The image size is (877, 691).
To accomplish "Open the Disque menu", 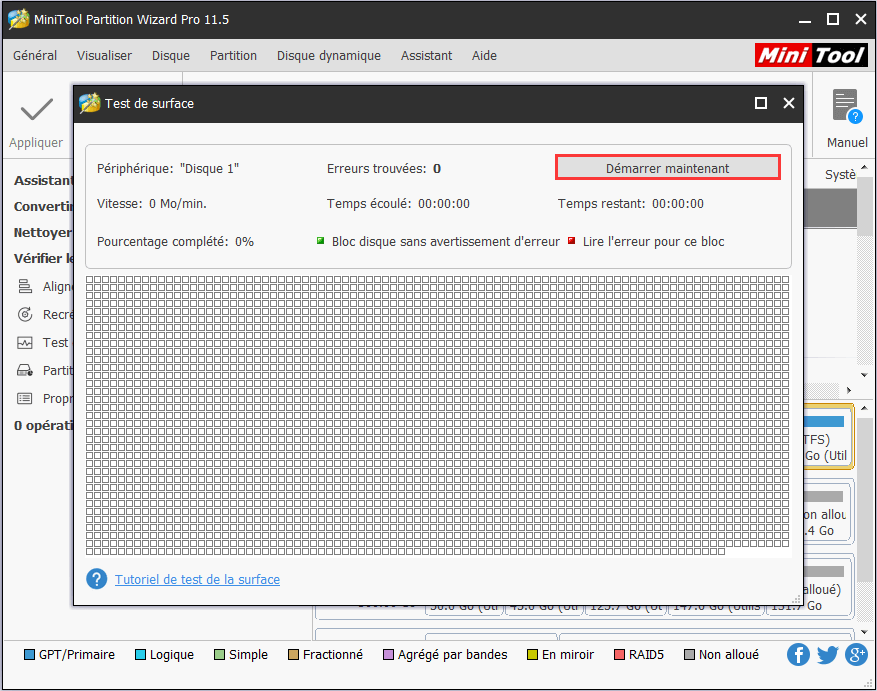I will (171, 55).
